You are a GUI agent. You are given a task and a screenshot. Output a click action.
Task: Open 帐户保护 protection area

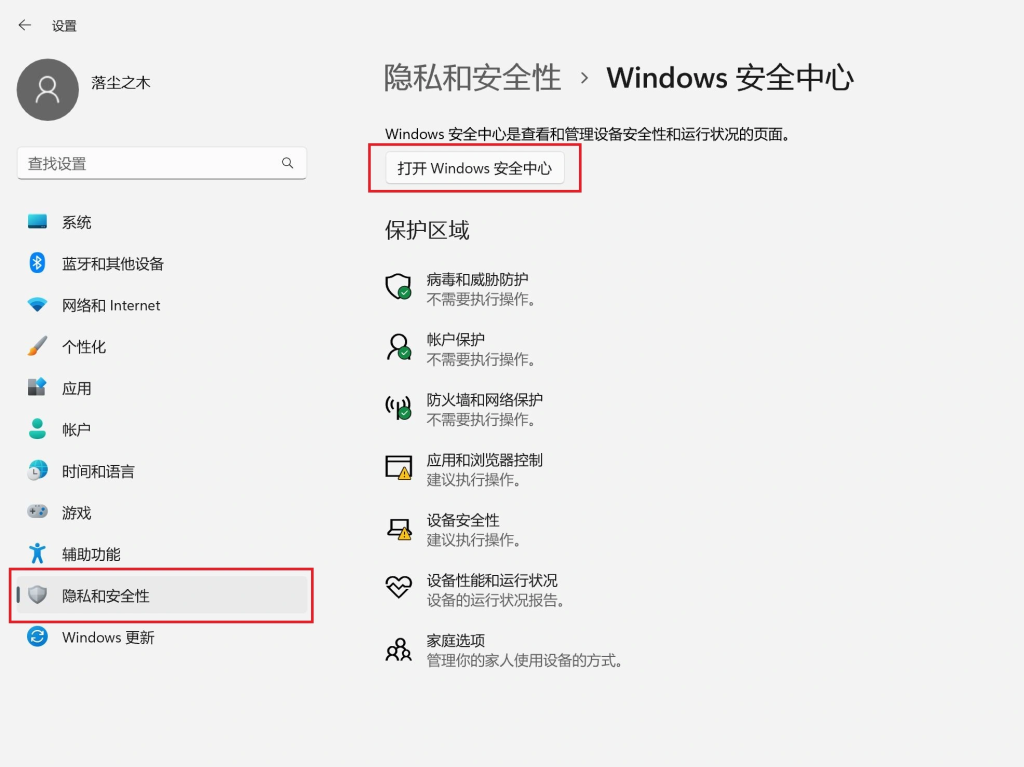pyautogui.click(x=460, y=349)
